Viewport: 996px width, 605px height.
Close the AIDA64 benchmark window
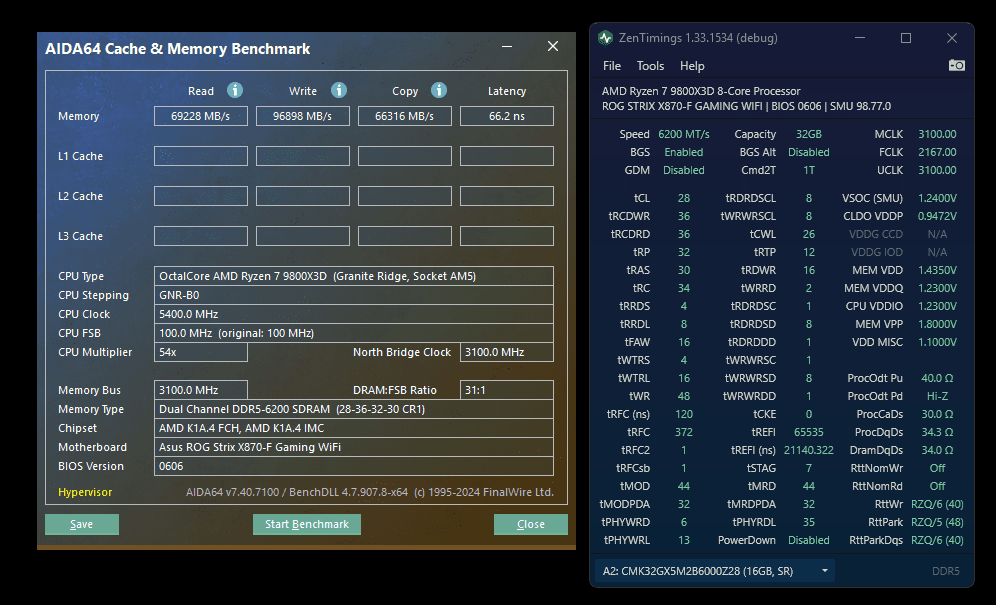[x=553, y=46]
